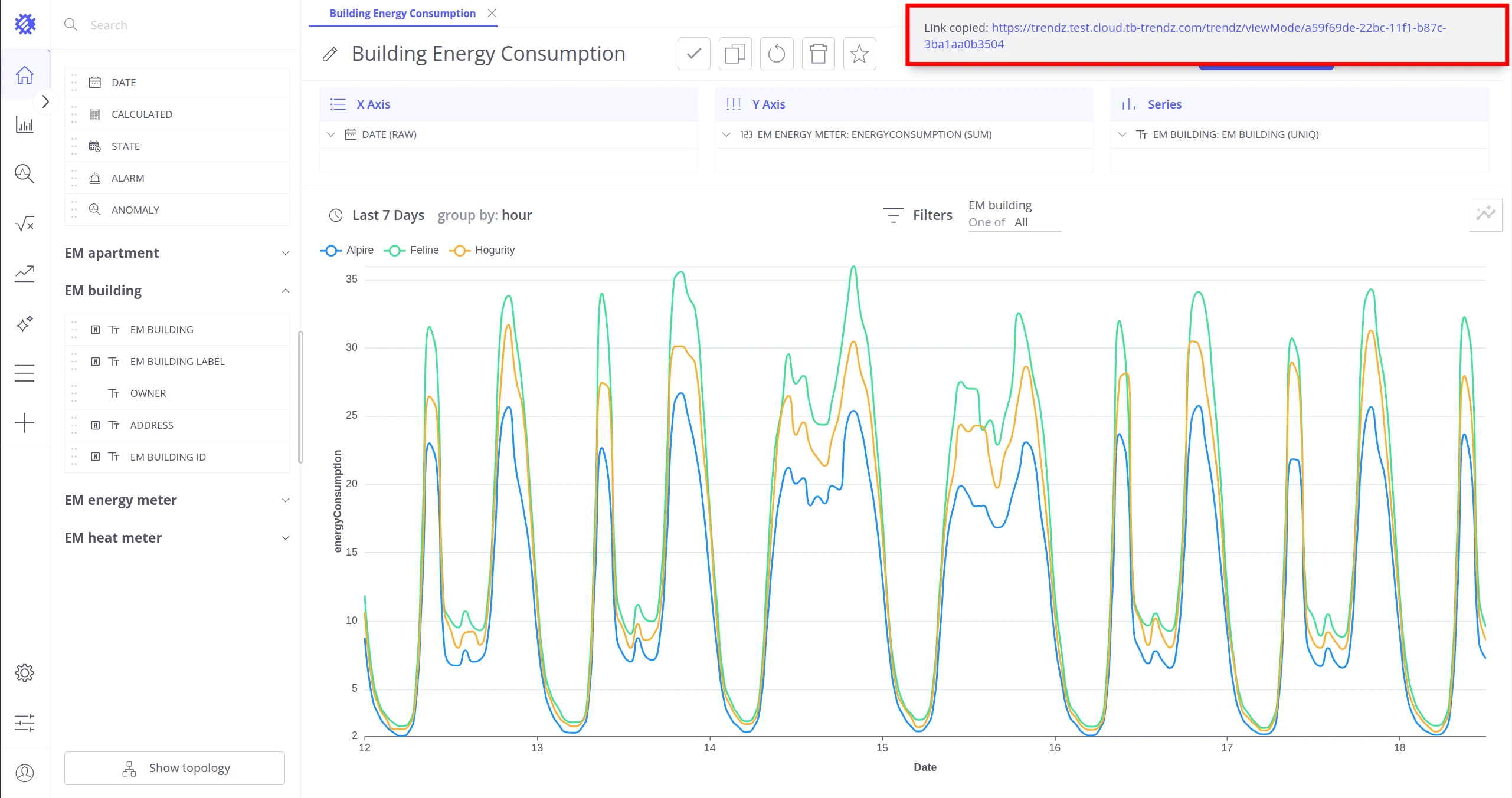
Task: Save the view using the checkmark icon
Action: pos(693,54)
